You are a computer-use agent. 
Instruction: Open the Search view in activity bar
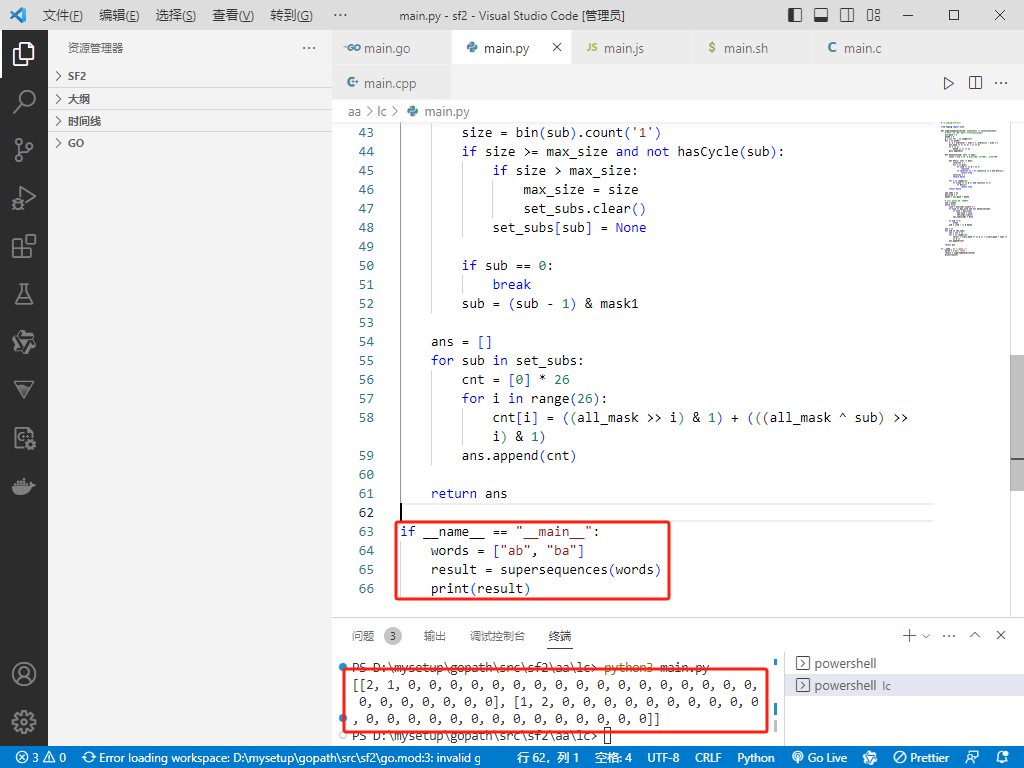click(x=24, y=102)
